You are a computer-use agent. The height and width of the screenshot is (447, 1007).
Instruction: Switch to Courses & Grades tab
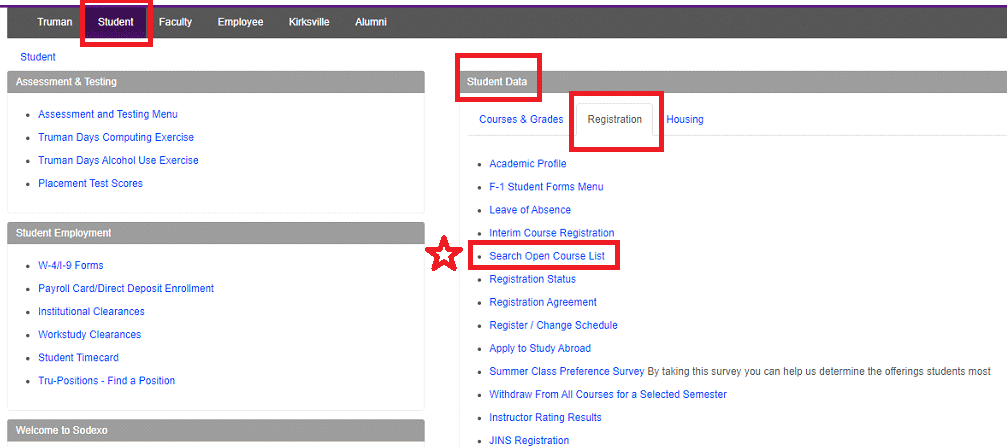click(521, 119)
